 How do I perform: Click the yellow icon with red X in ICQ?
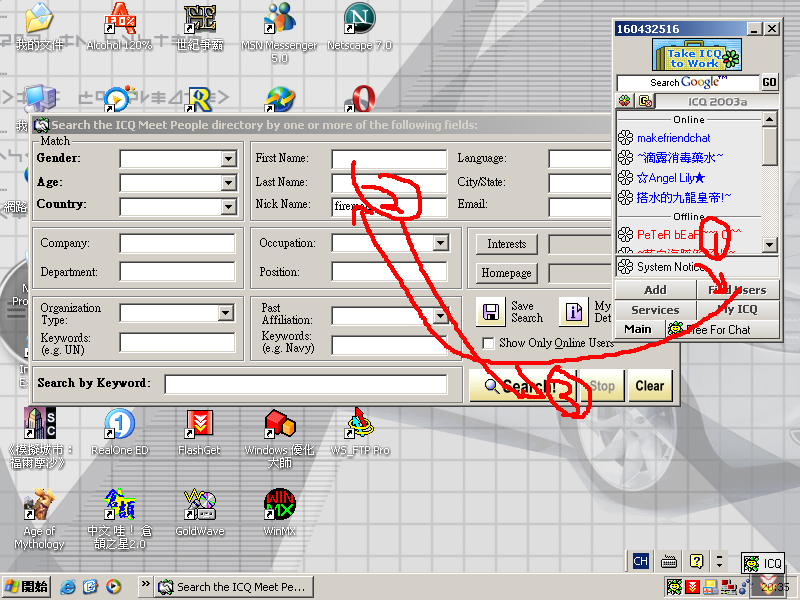(x=645, y=101)
